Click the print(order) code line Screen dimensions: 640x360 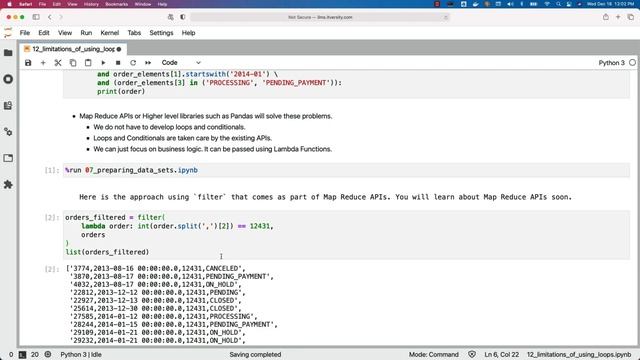coord(121,92)
